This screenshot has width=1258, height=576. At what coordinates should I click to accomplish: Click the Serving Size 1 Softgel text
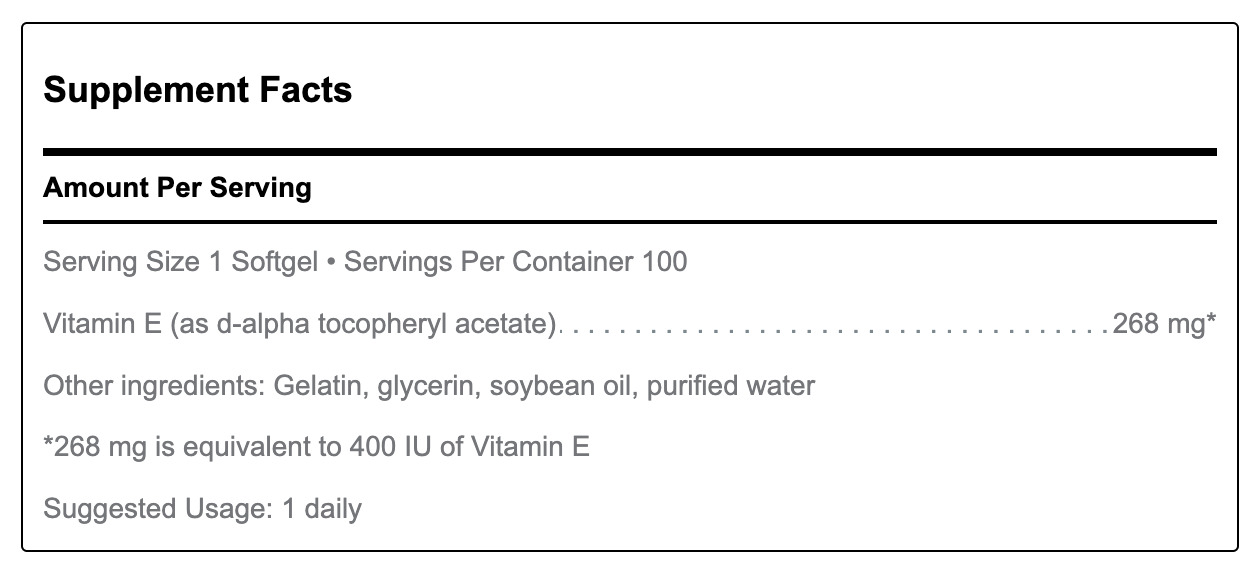point(181,263)
